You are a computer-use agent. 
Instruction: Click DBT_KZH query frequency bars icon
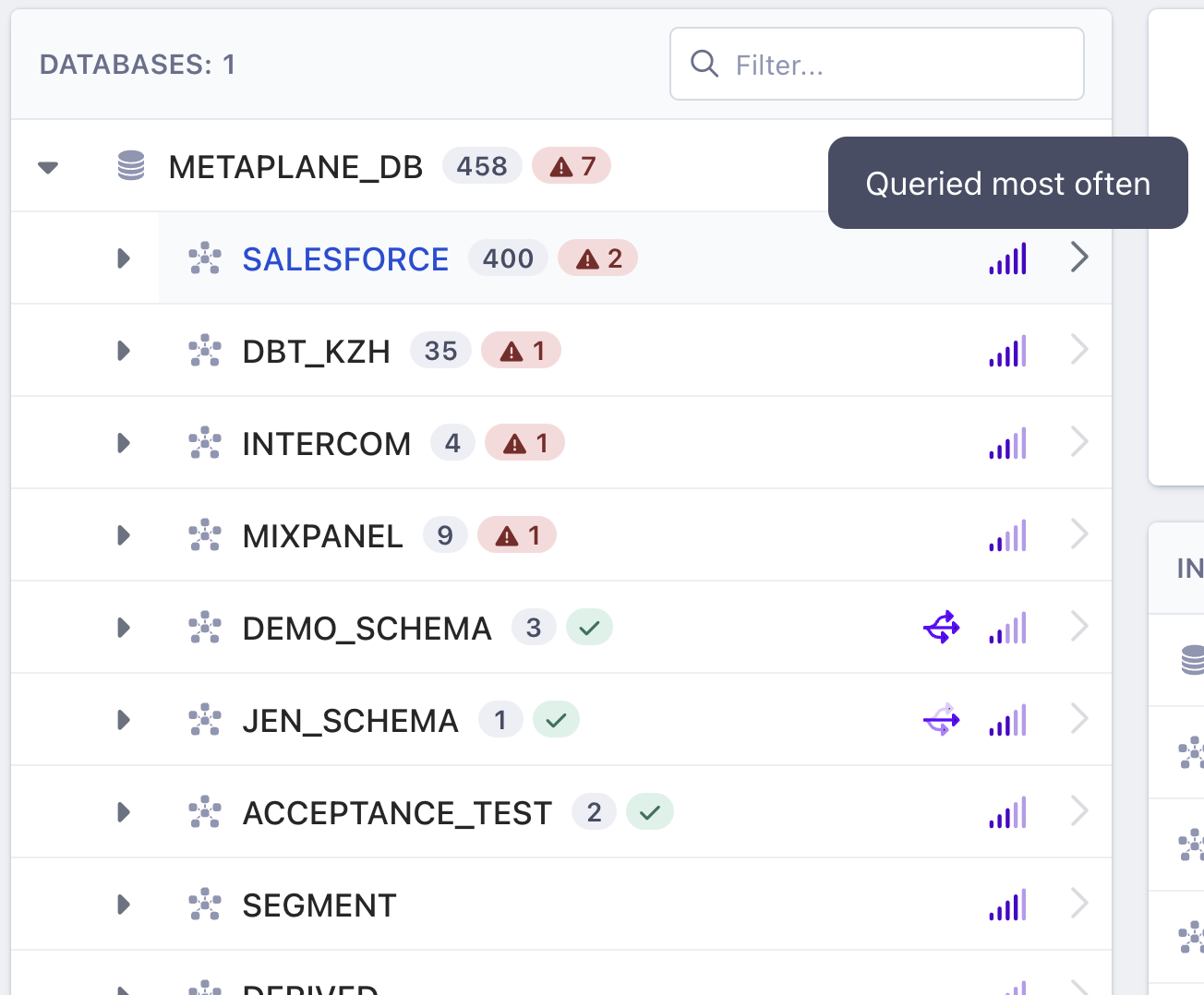(x=1007, y=352)
